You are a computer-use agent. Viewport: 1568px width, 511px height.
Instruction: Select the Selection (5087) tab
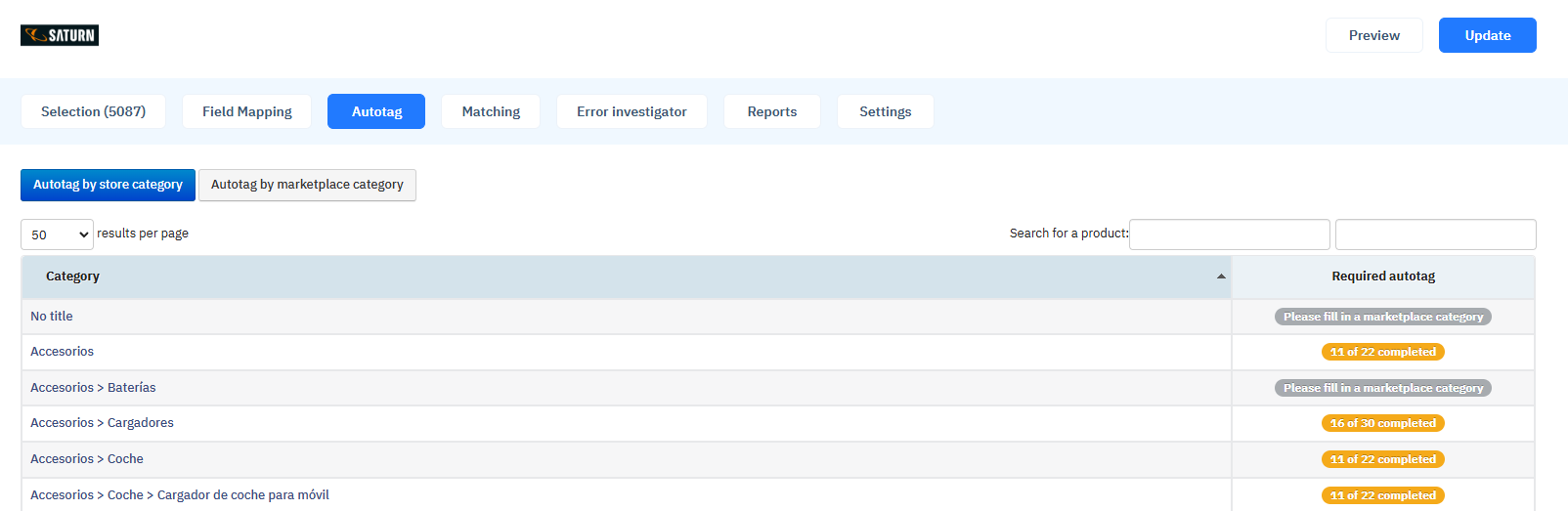click(x=93, y=111)
